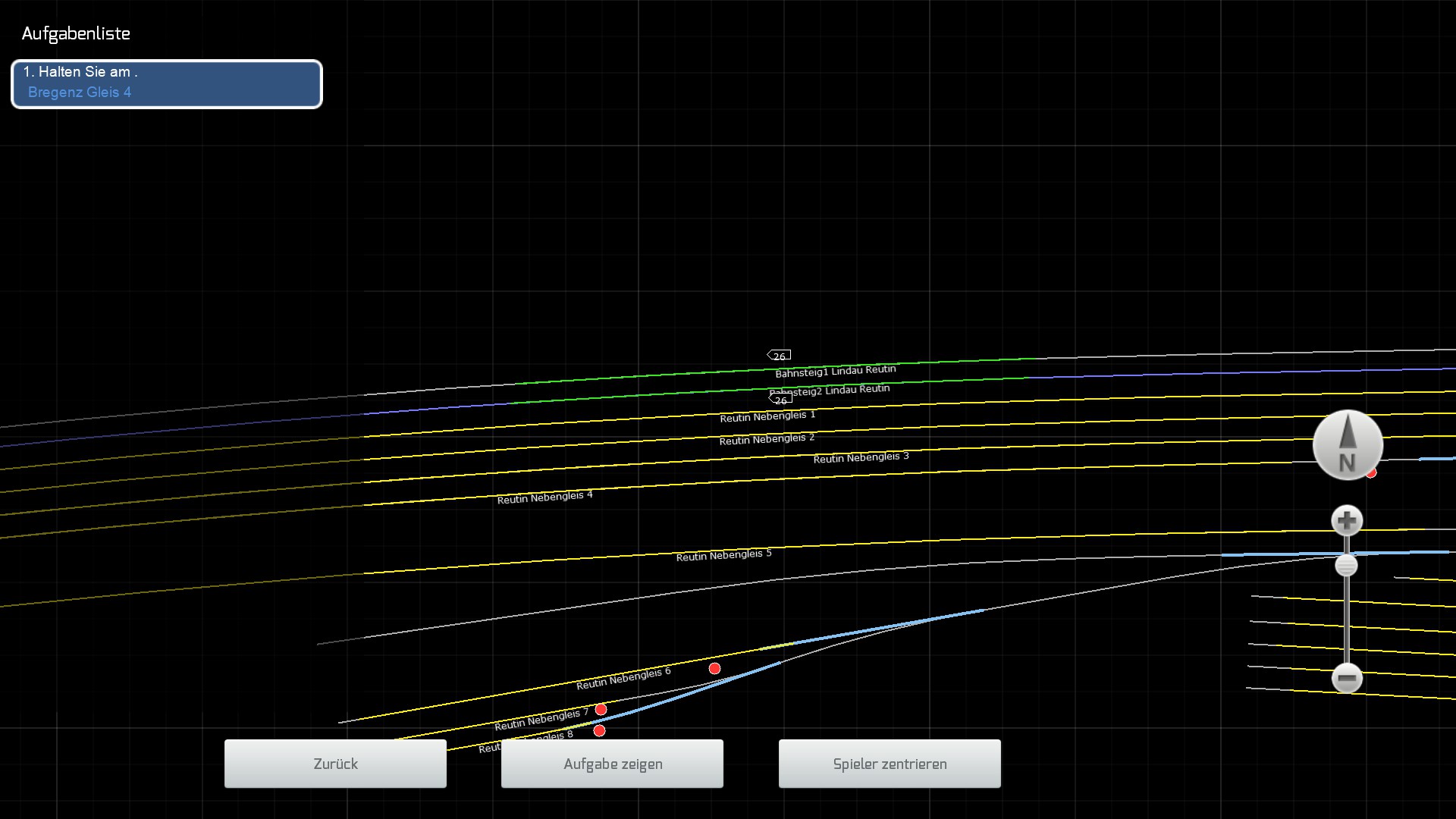Click the Bahnsteig2 Lindau Reutin label
1456x819 pixels.
tap(830, 390)
